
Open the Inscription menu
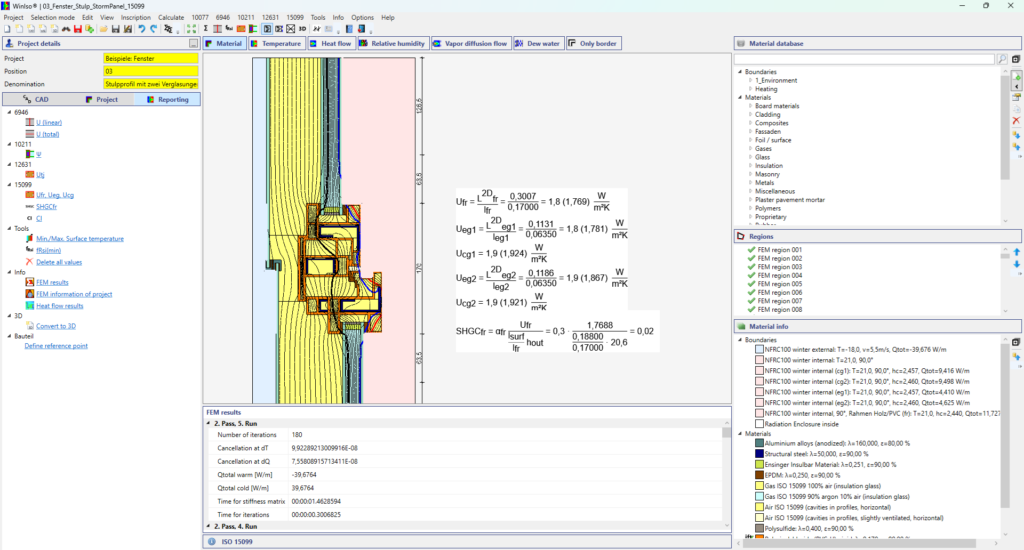(x=136, y=18)
